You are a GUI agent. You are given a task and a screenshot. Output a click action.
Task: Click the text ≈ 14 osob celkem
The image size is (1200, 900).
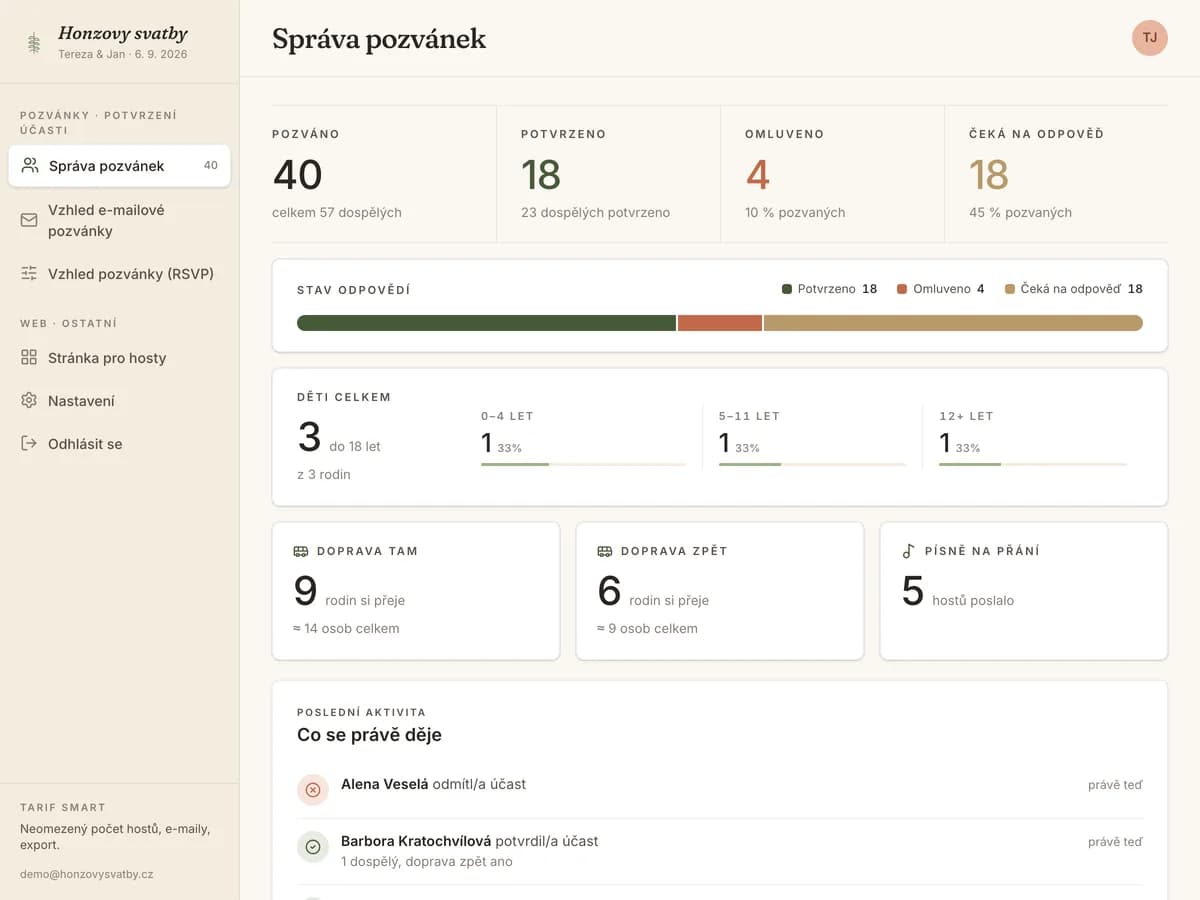(x=346, y=628)
